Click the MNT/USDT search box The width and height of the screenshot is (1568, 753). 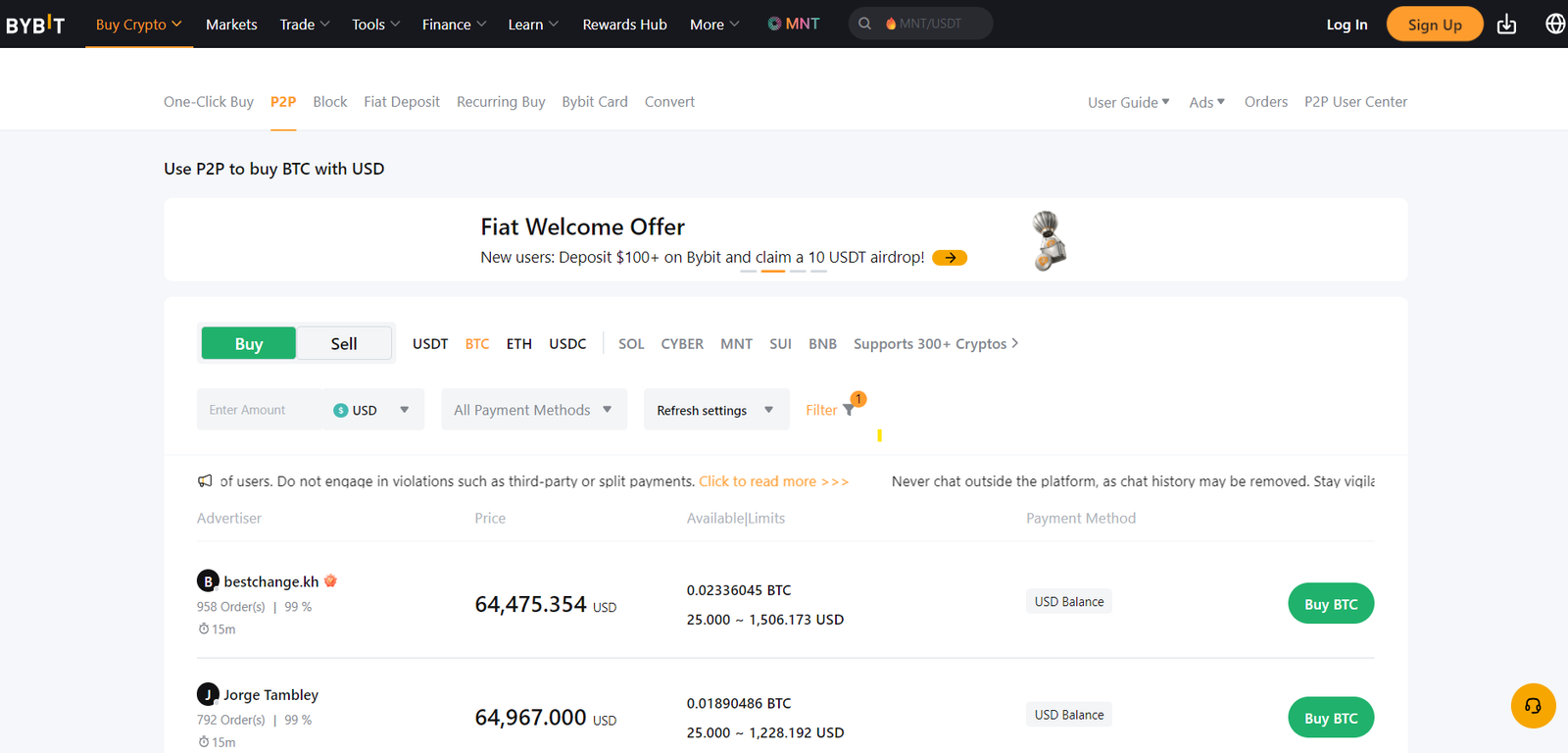[x=920, y=24]
